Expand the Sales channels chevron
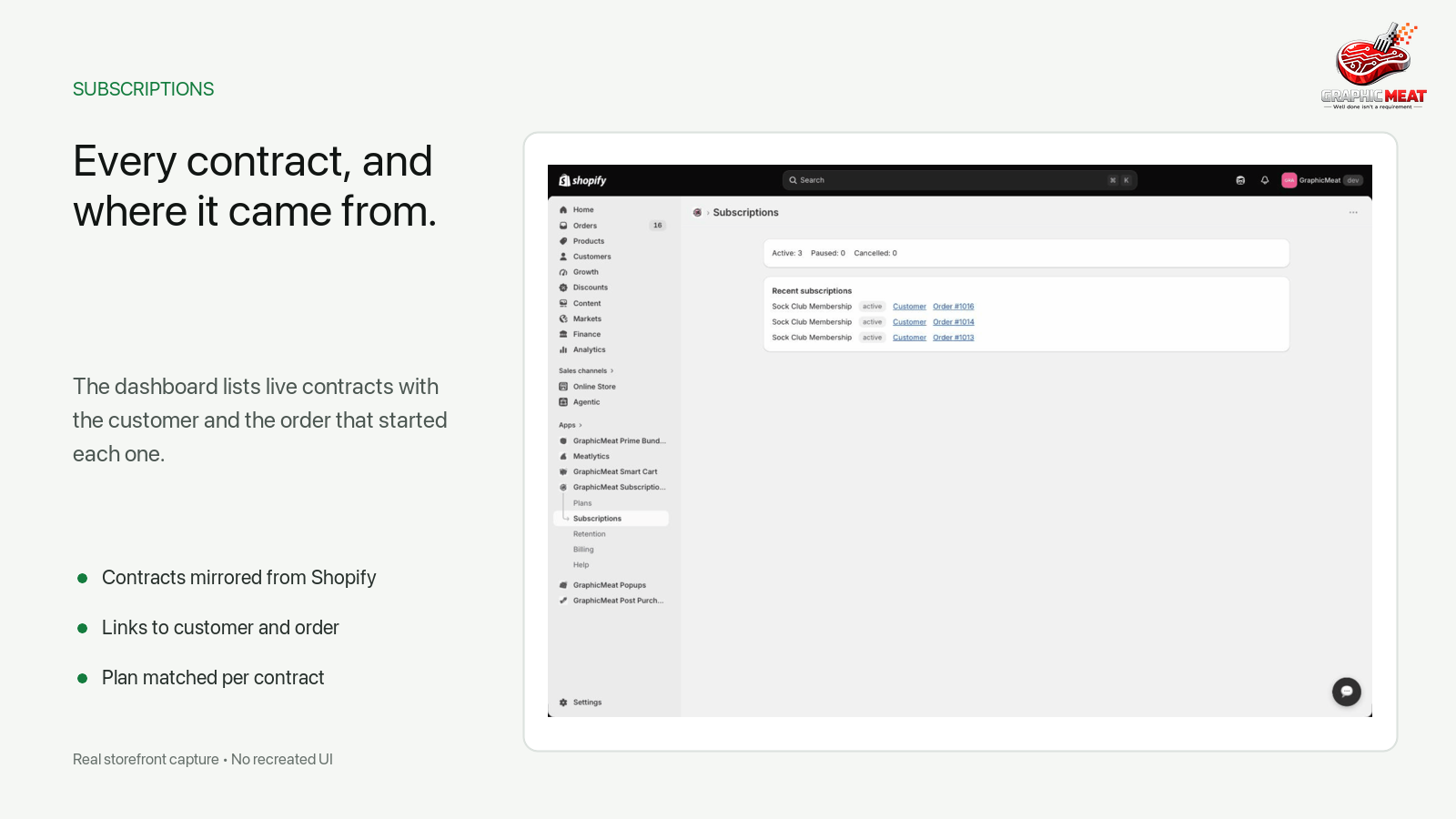Screen dimensions: 1456x819 [x=612, y=371]
